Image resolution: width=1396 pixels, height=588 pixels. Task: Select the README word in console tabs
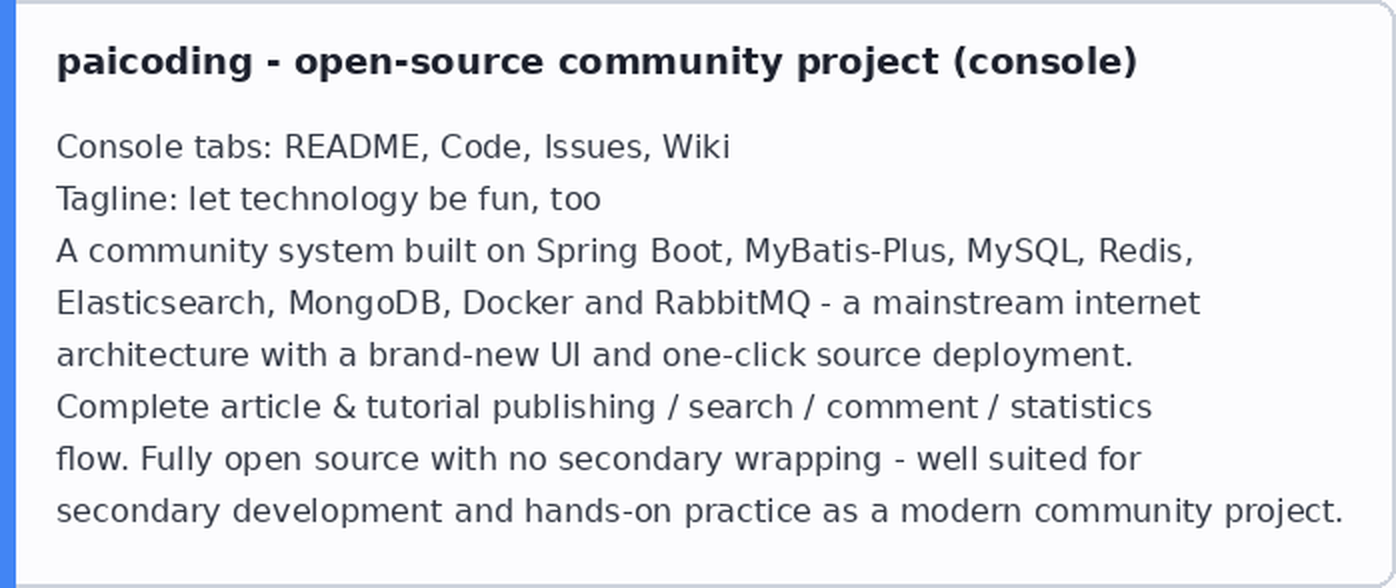click(x=352, y=147)
